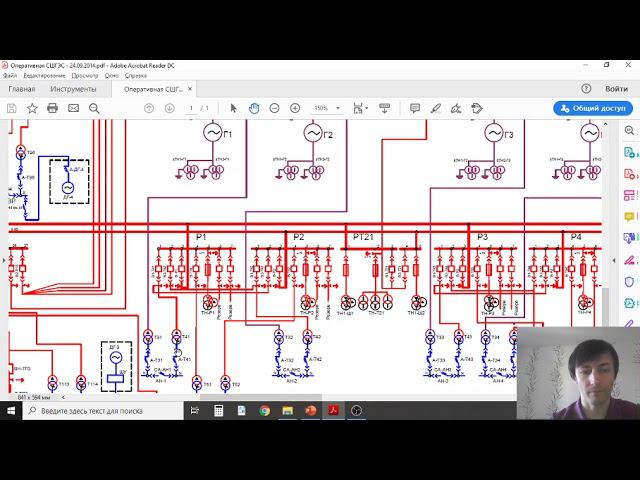The width and height of the screenshot is (640, 480).
Task: Click the Р3 section label
Action: click(482, 237)
